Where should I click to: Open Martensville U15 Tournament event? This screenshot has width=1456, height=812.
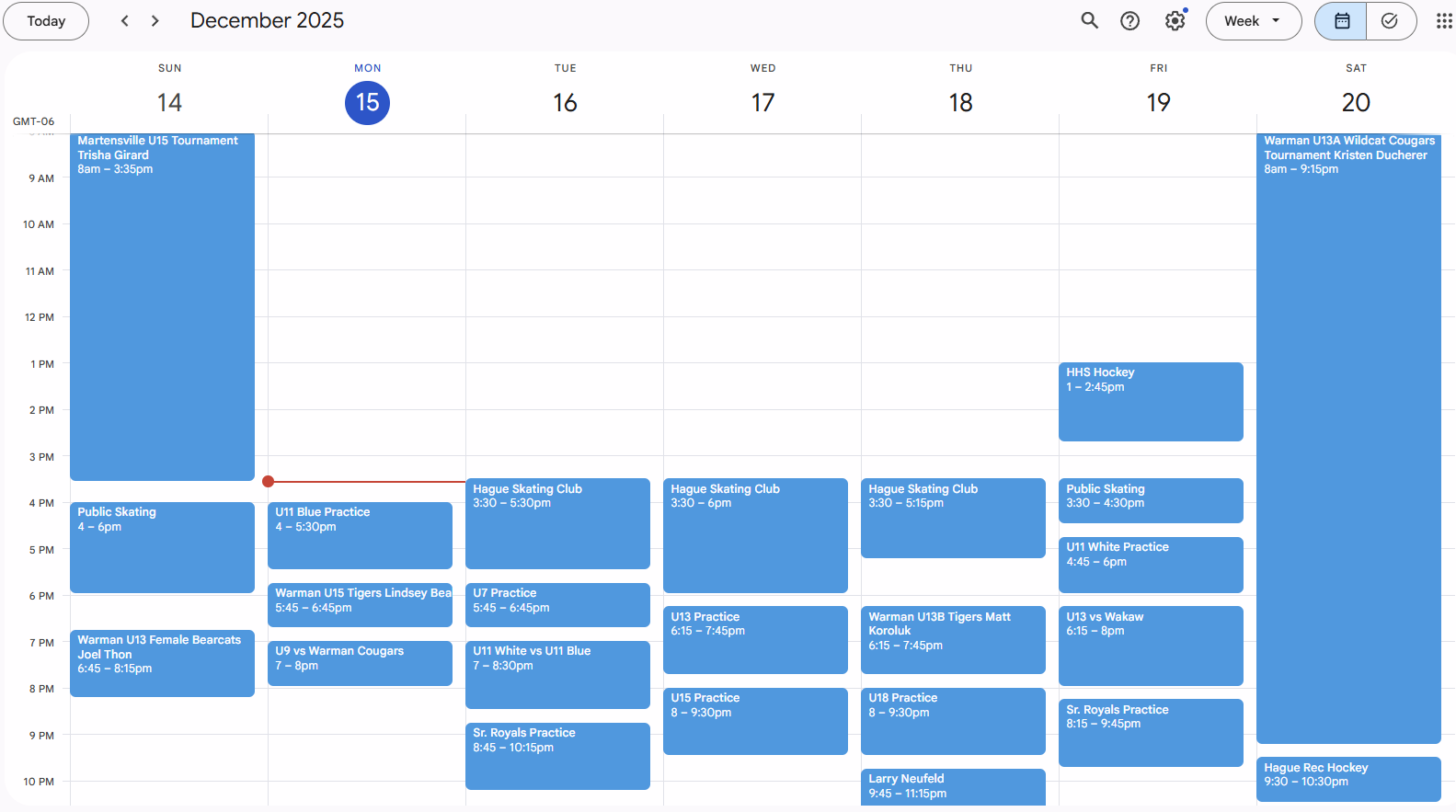click(162, 303)
